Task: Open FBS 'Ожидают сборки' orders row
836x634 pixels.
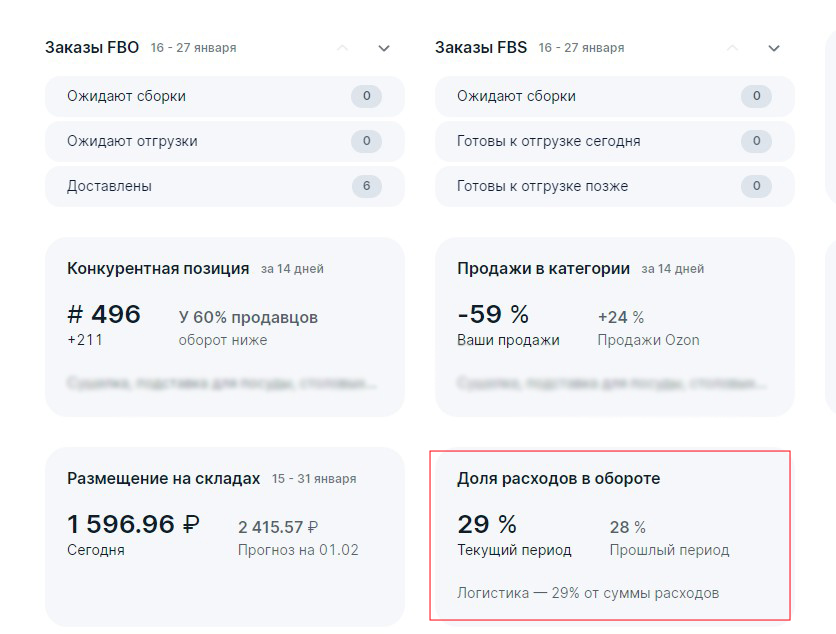Action: (615, 96)
